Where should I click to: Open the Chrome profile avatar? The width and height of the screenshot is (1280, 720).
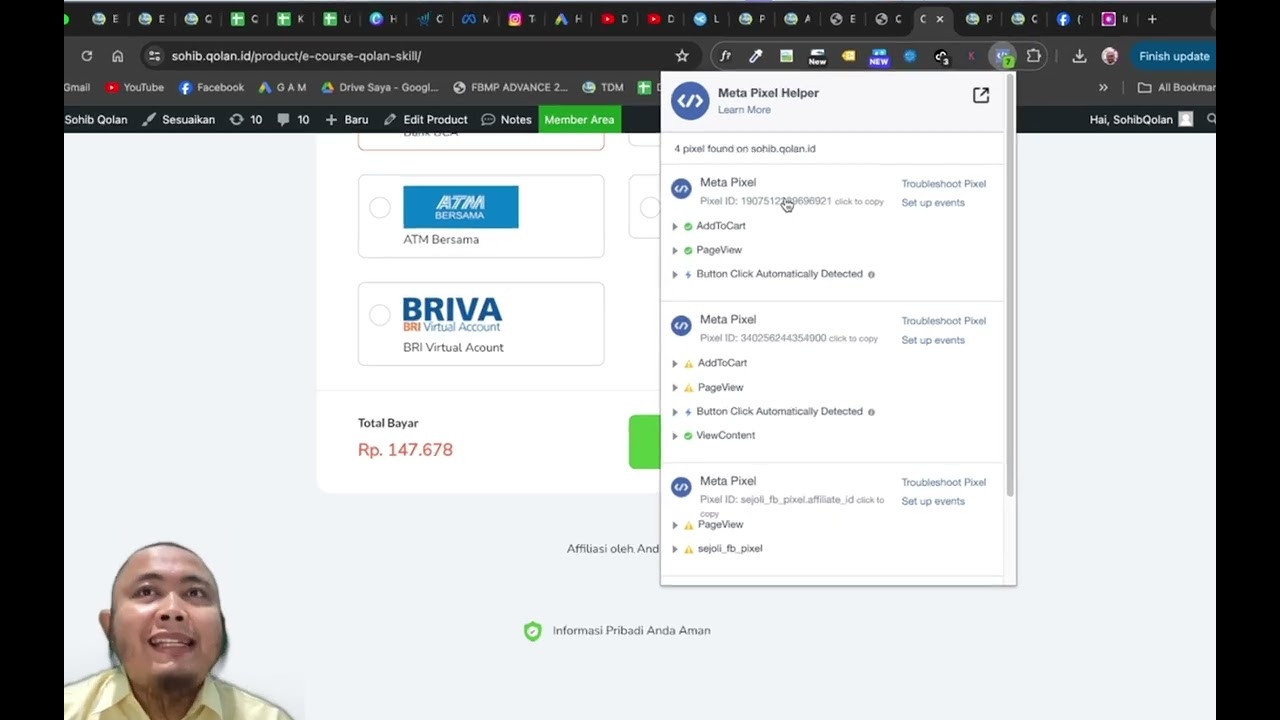pyautogui.click(x=1109, y=56)
